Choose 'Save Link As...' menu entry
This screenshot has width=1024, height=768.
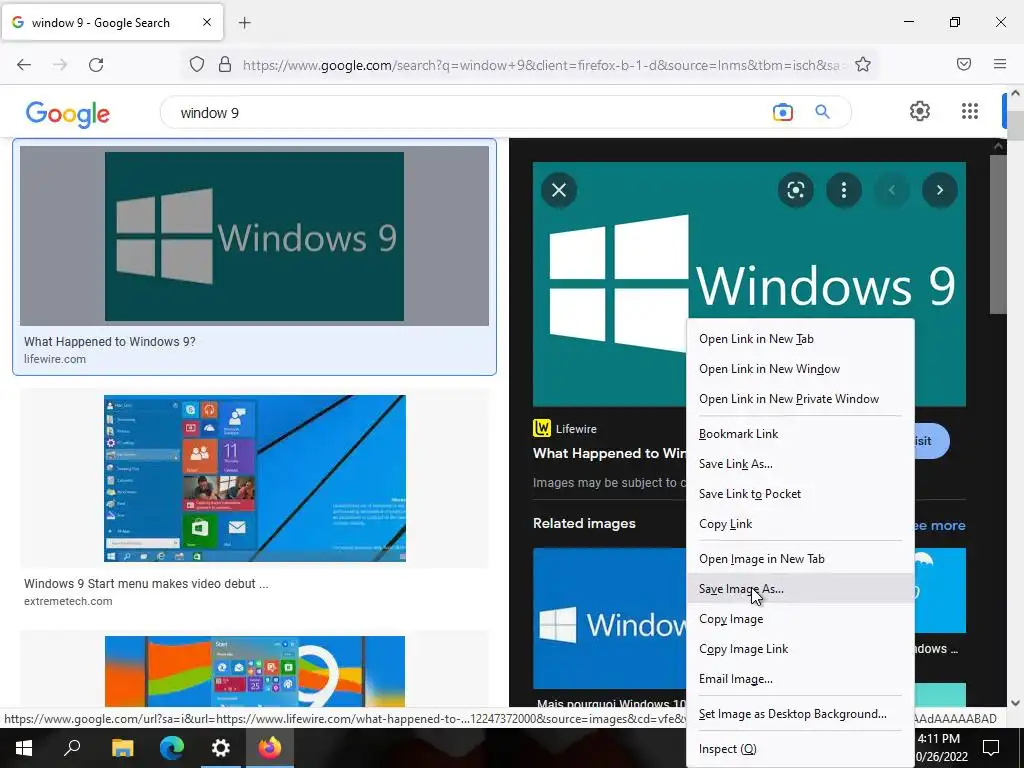800,464
